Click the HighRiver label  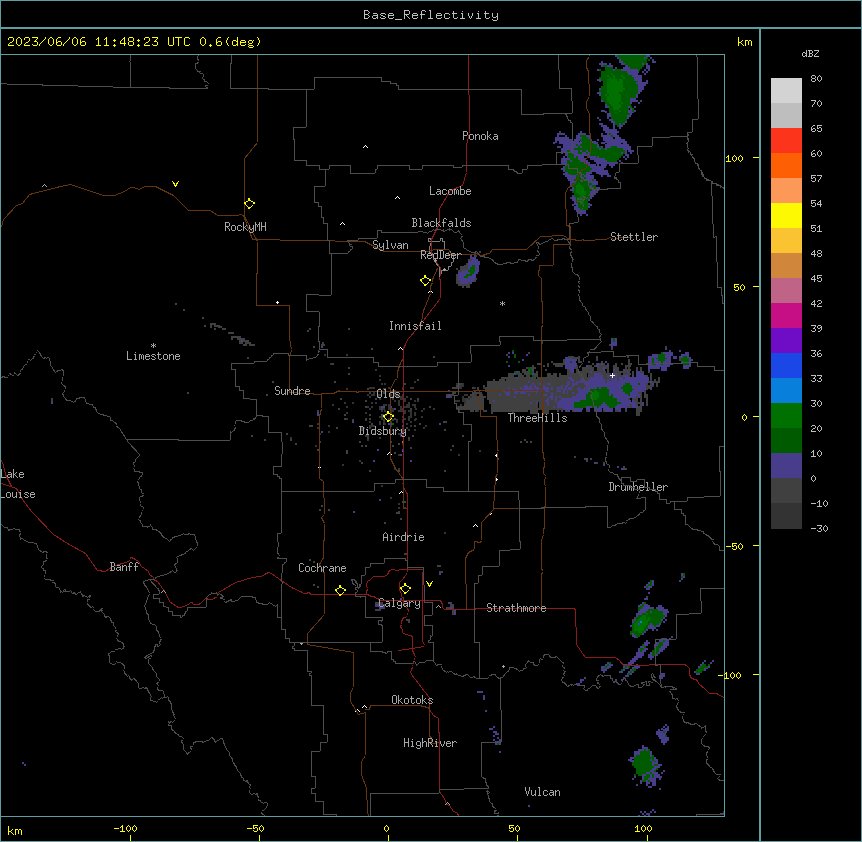(x=430, y=743)
